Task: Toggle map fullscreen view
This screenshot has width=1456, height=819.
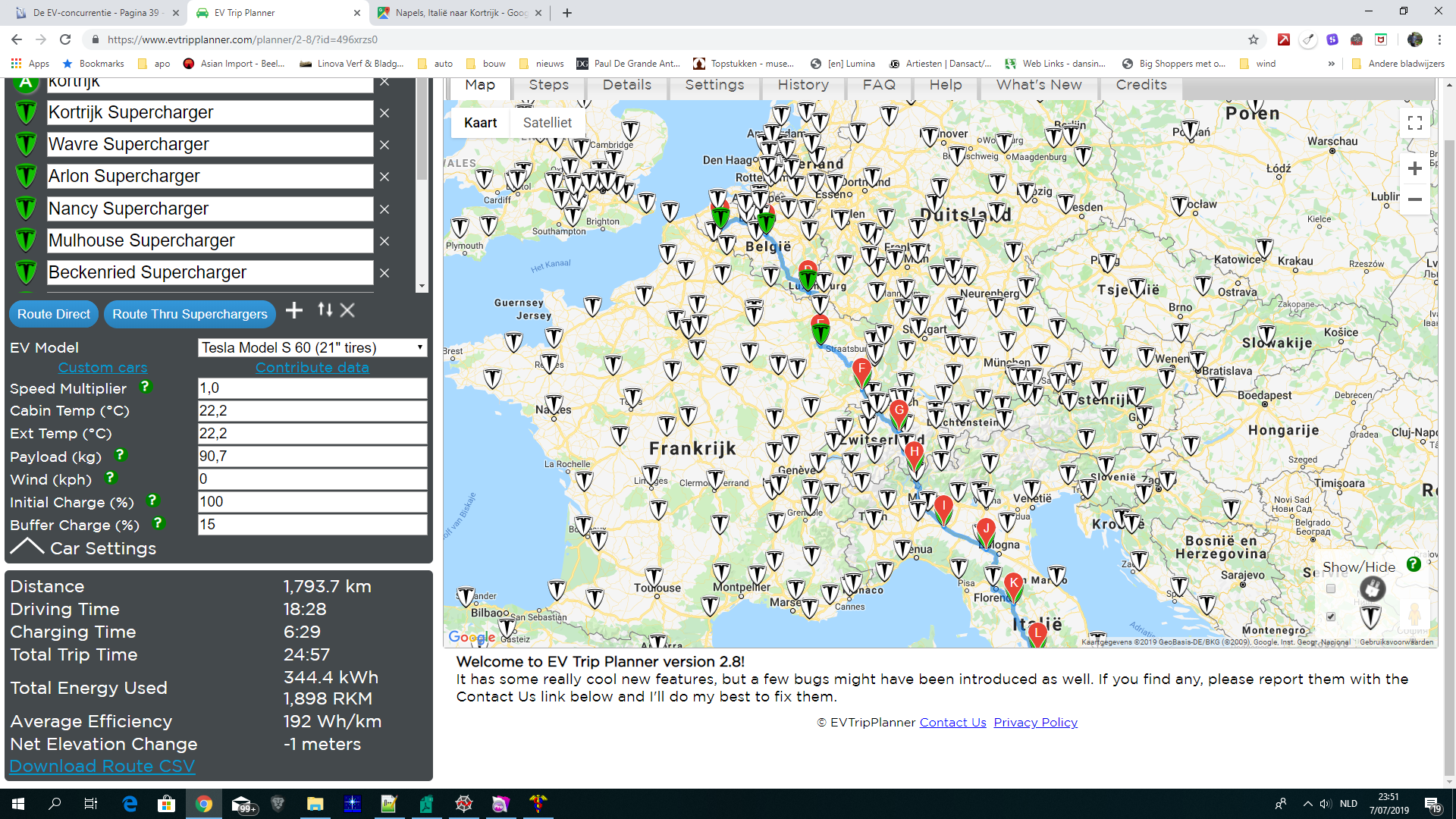Action: click(x=1415, y=123)
